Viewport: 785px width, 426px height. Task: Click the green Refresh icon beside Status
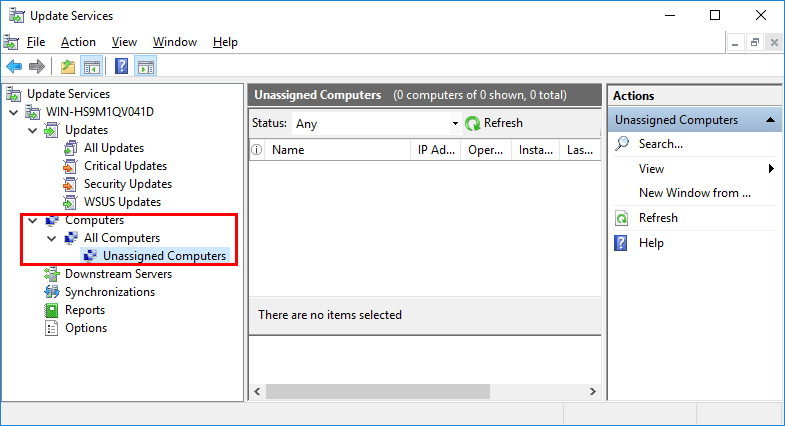coord(472,123)
